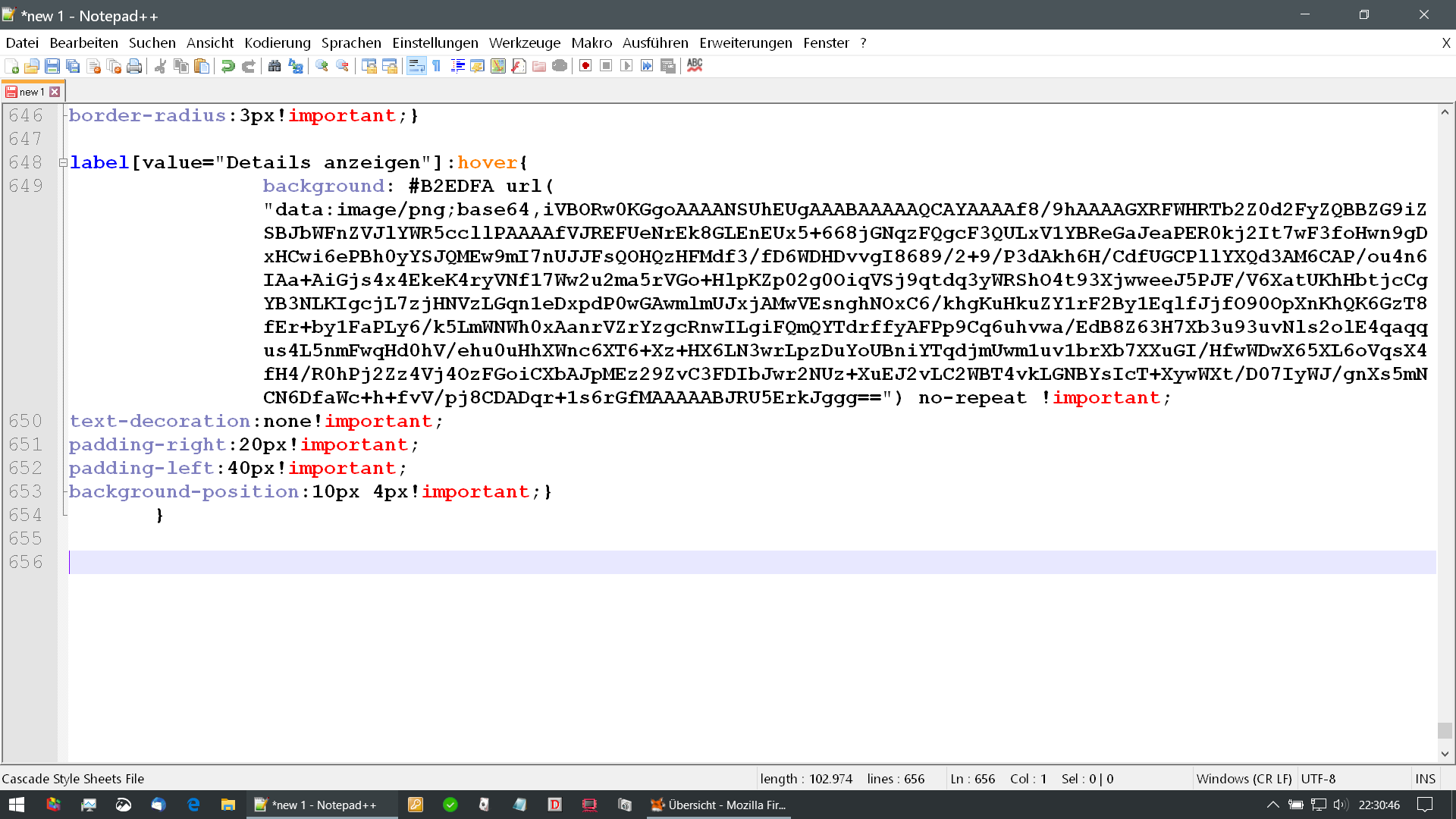This screenshot has width=1456, height=819.
Task: Click the Paste clipboard icon
Action: (x=202, y=67)
